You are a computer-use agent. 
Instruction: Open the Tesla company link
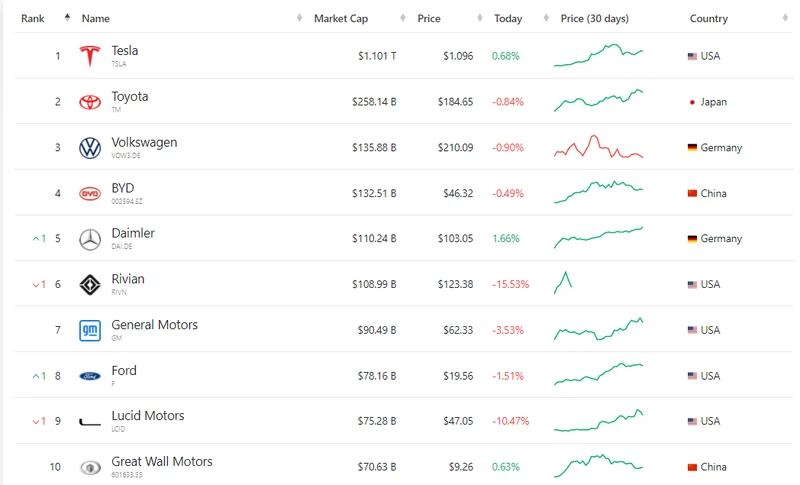pos(124,50)
